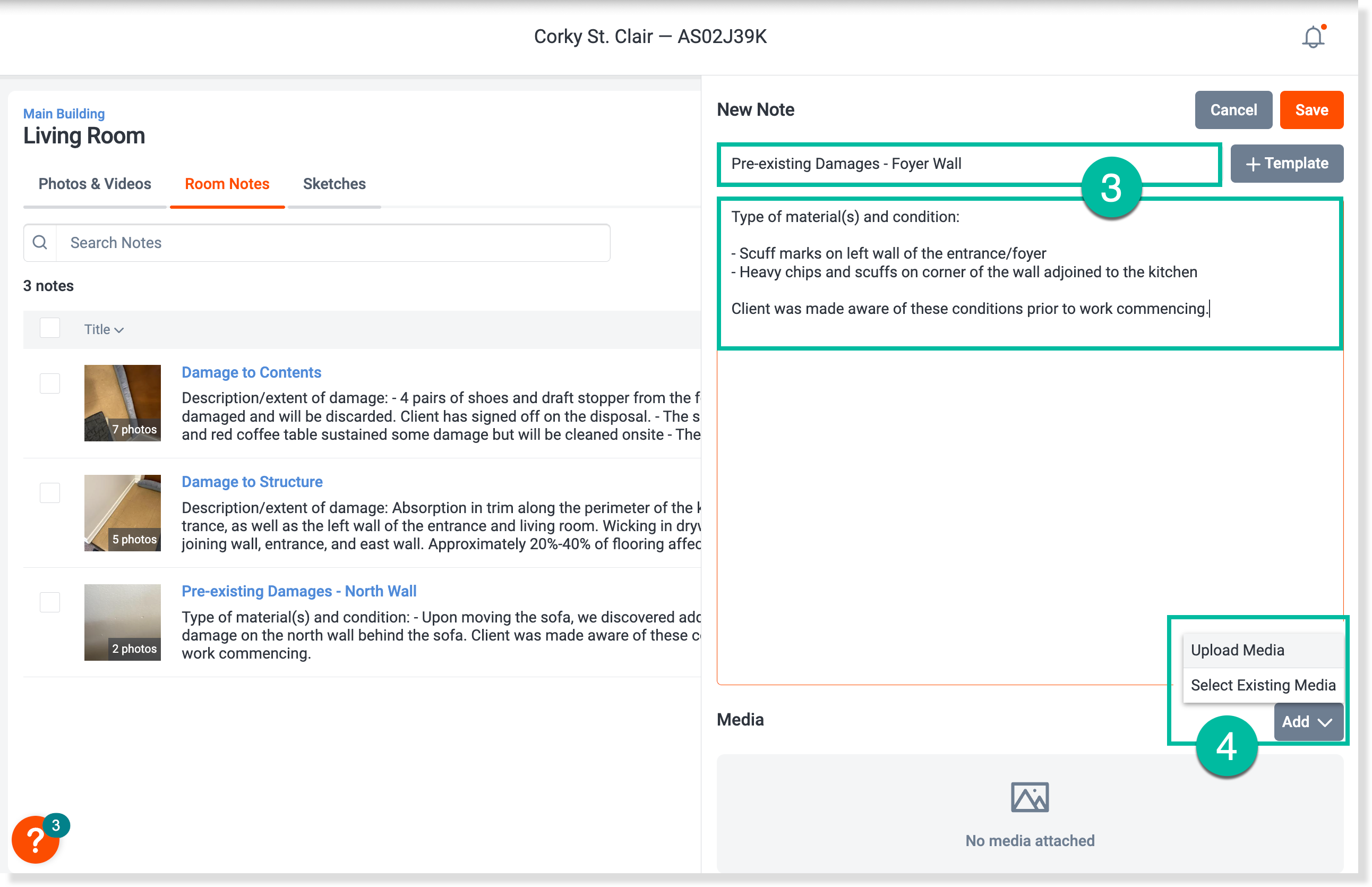Open the 2 photos thumbnail
1372x887 pixels.
tap(122, 622)
